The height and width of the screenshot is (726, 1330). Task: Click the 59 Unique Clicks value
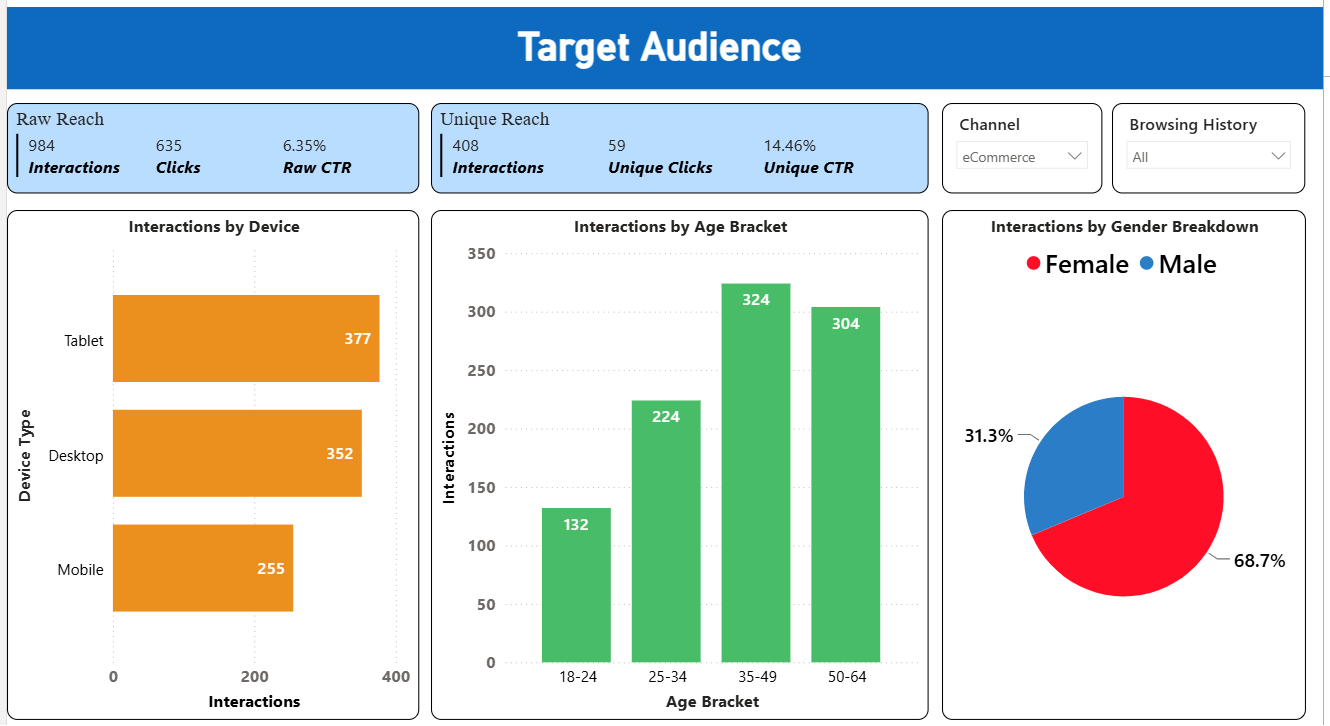(617, 146)
